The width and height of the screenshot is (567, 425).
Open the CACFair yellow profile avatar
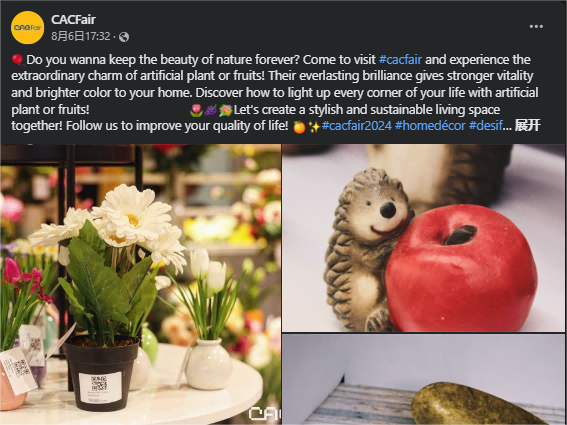tap(27, 27)
